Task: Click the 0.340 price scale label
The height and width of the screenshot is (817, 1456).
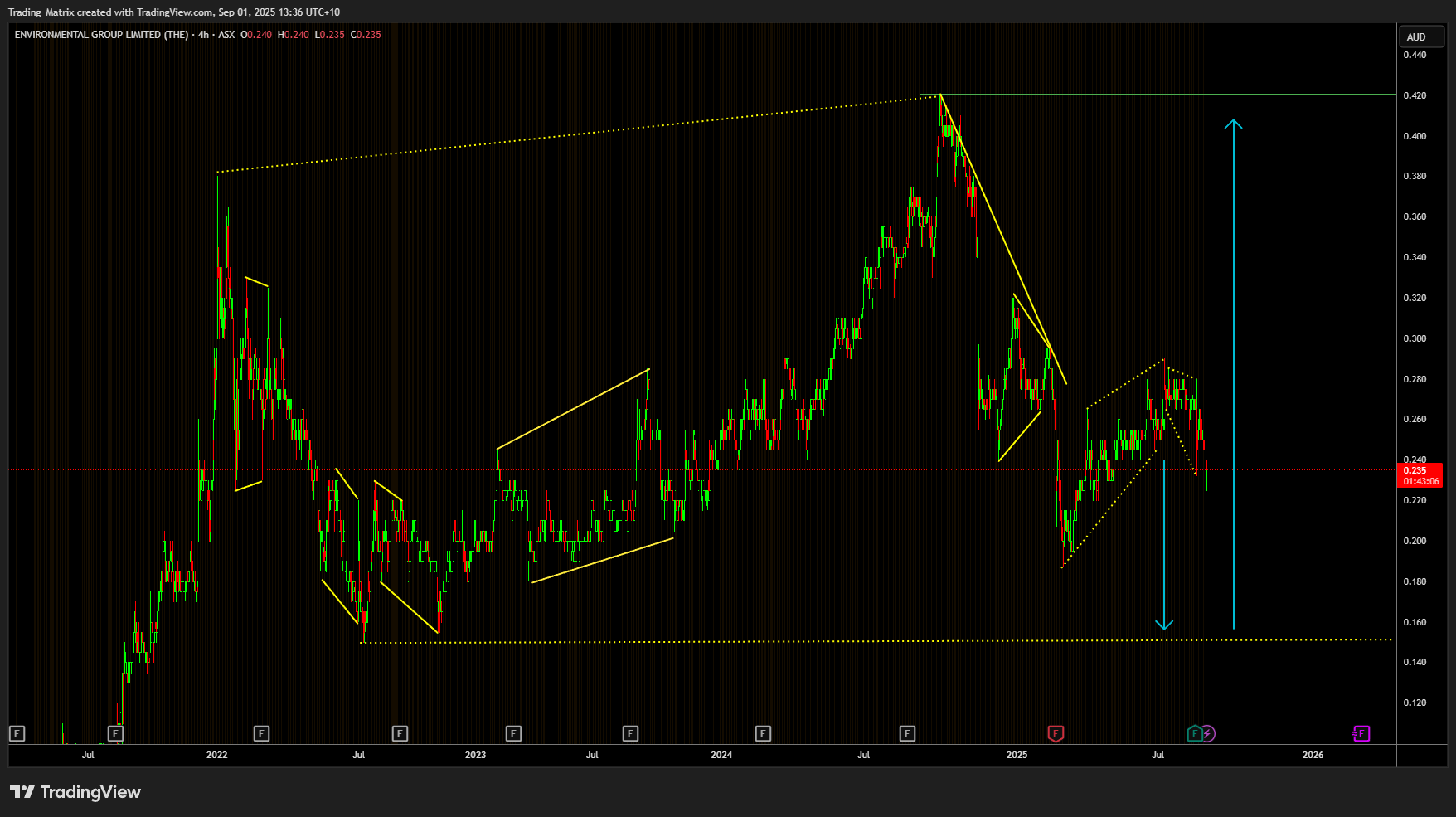Action: click(x=1415, y=257)
